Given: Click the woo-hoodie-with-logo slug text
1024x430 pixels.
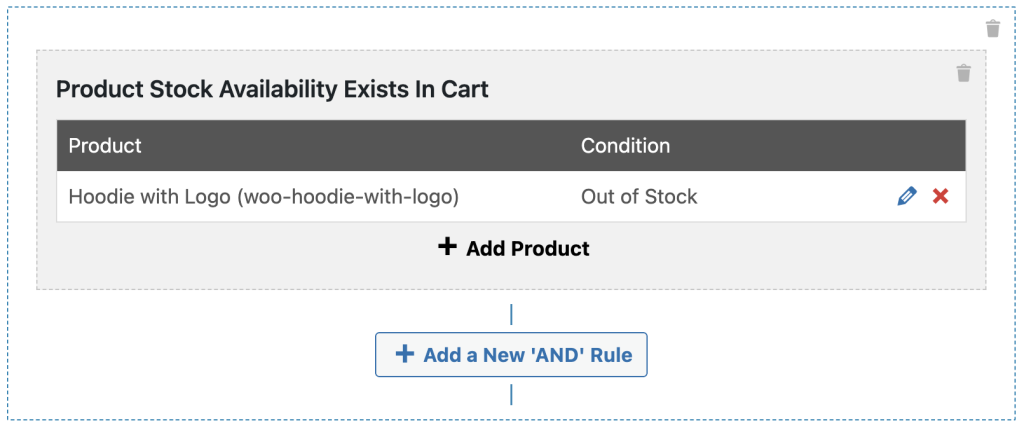Looking at the screenshot, I should tap(348, 197).
